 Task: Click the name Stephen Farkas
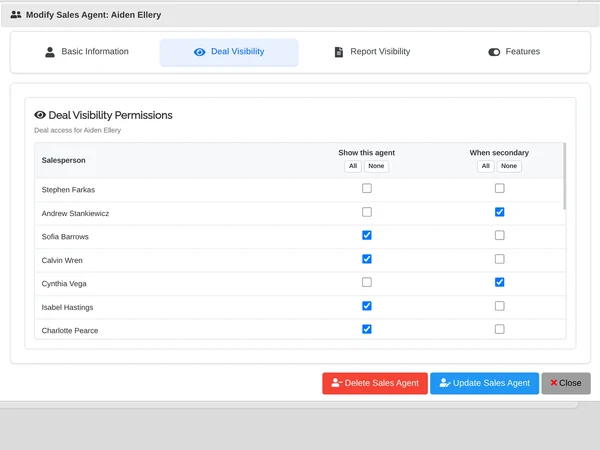68,190
